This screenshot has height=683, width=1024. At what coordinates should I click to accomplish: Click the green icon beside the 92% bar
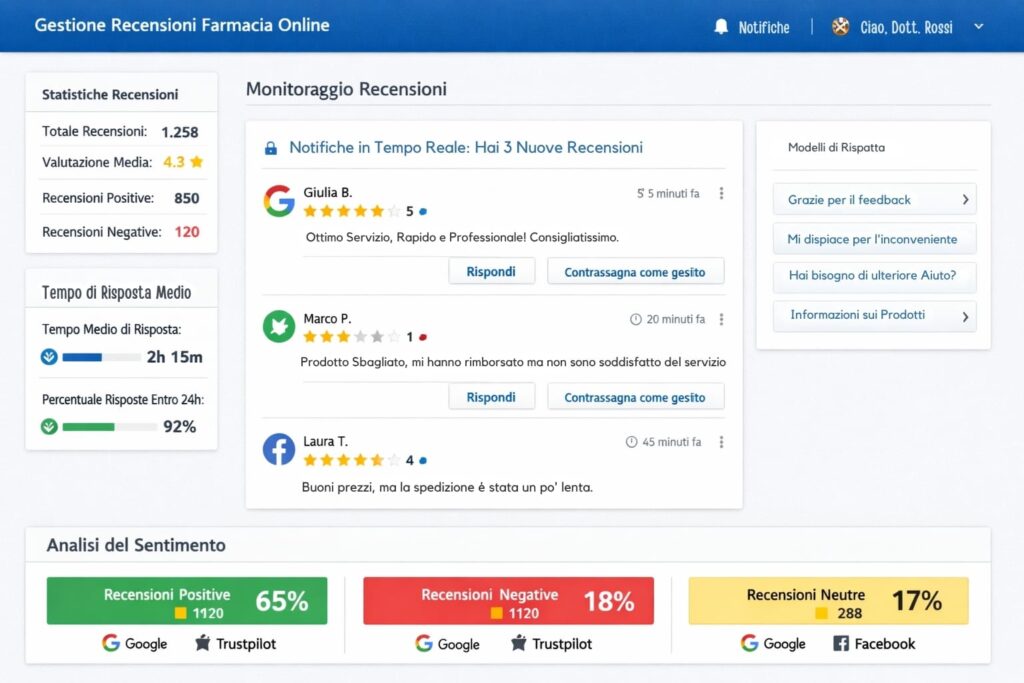click(49, 426)
